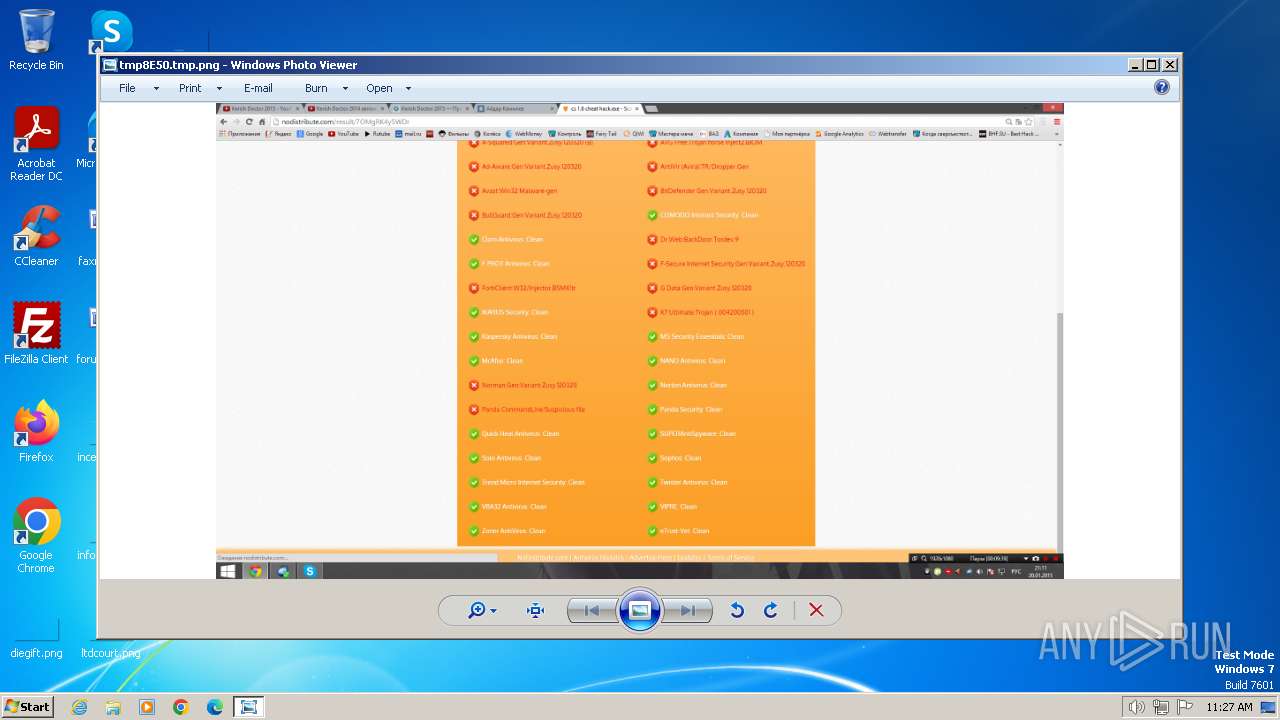Open File Explorer from taskbar
This screenshot has width=1280, height=720.
pos(113,707)
